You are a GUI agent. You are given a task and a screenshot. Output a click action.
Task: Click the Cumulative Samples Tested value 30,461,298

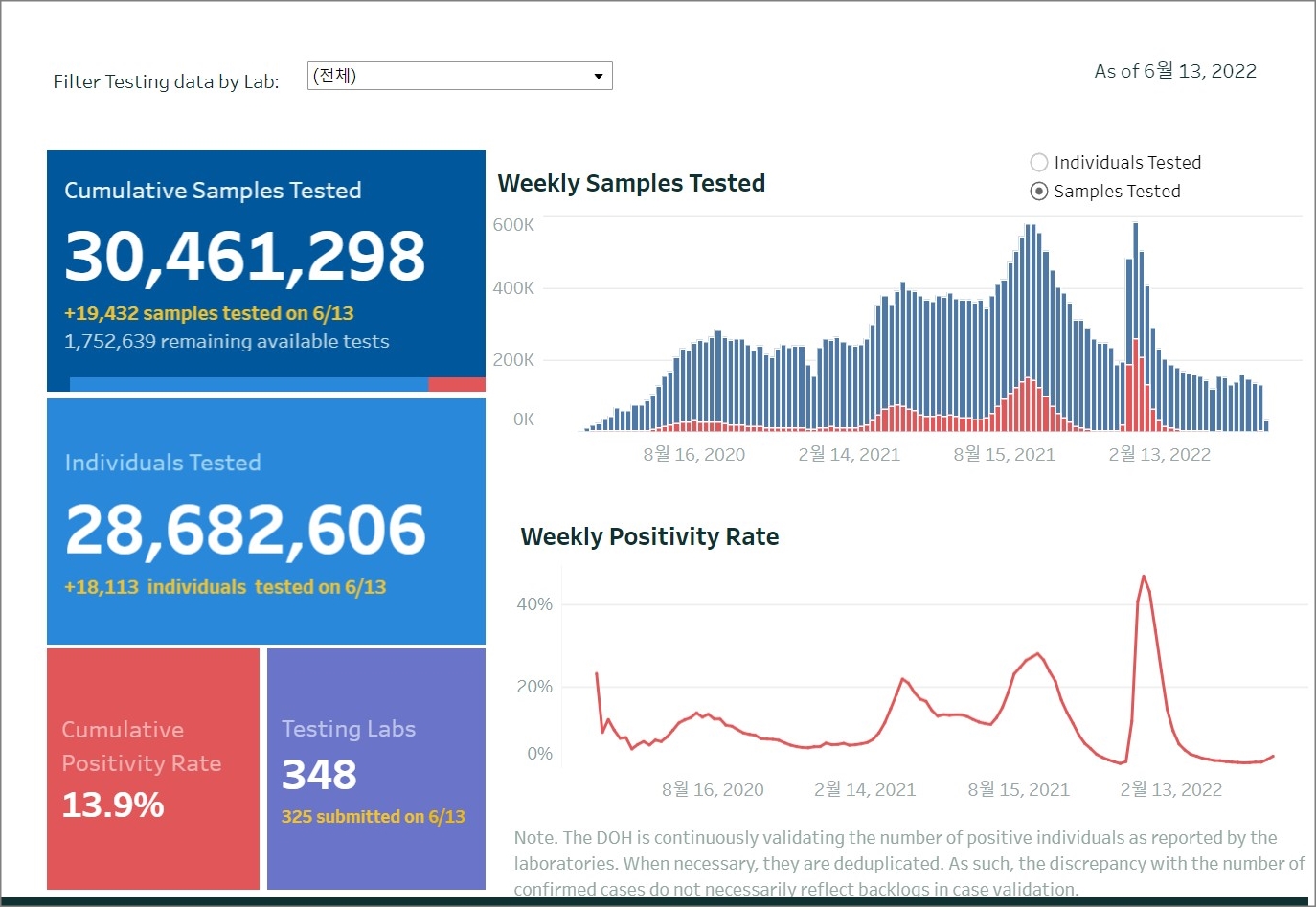click(245, 256)
